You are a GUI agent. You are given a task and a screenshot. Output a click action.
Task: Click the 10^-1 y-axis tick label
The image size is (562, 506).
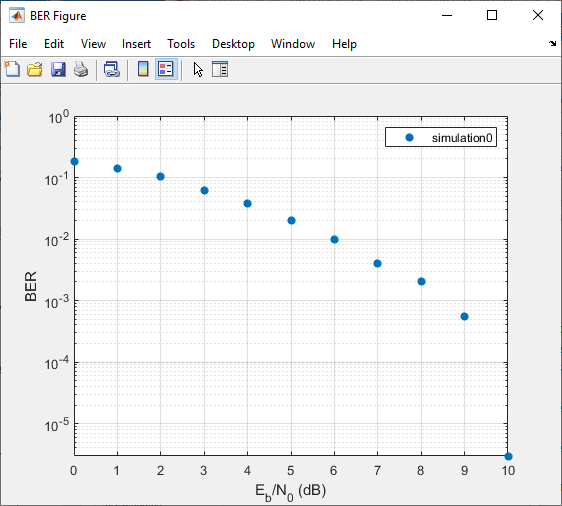[x=57, y=178]
